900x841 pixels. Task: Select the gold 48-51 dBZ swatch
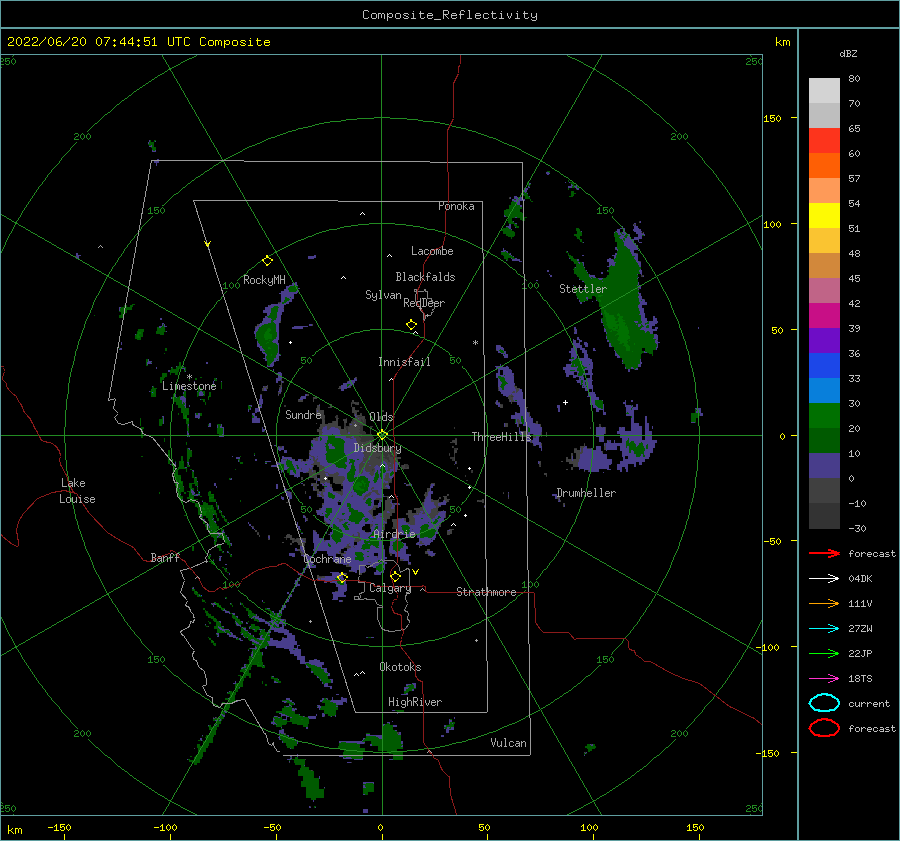[824, 241]
